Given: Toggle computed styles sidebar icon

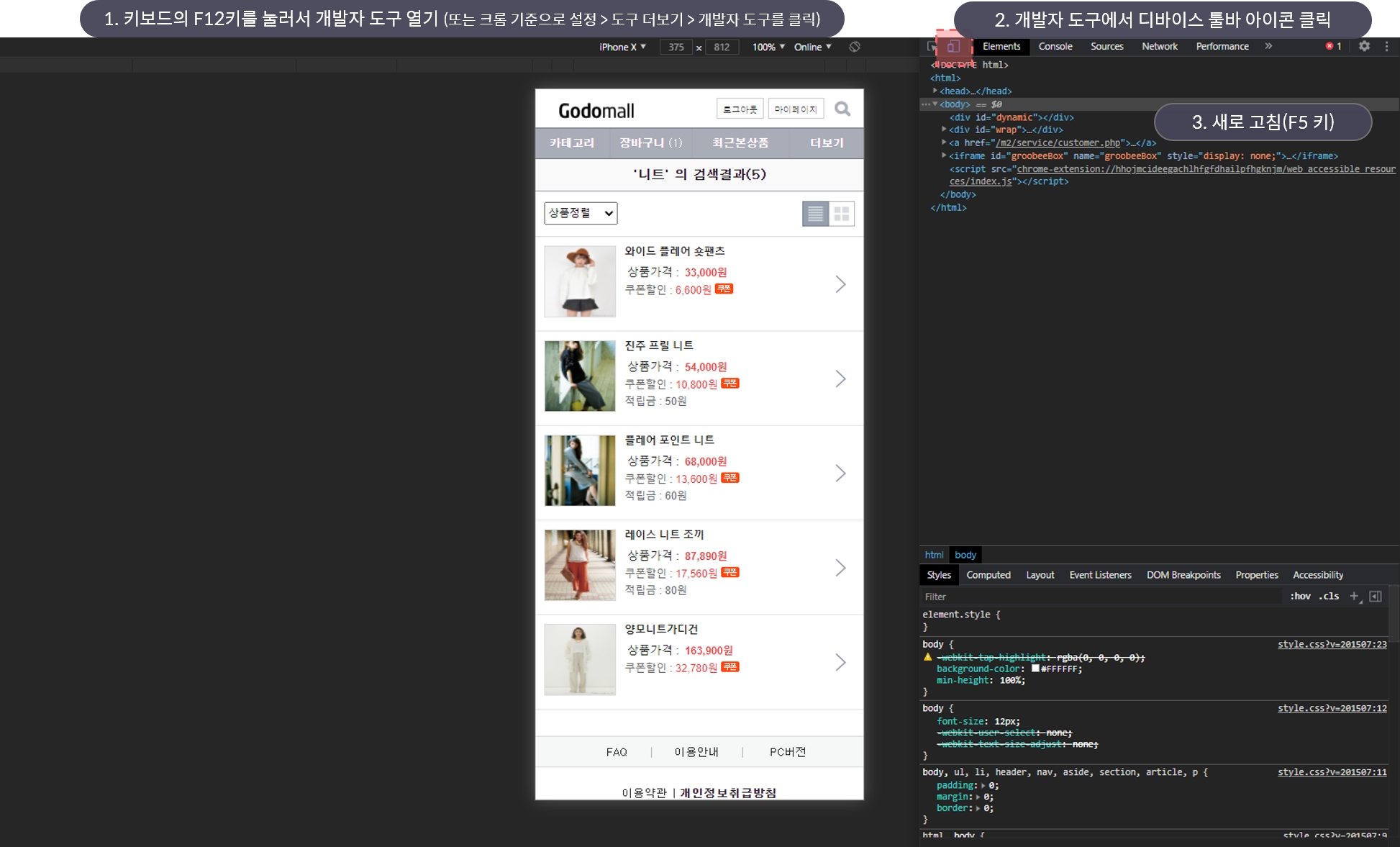Looking at the screenshot, I should (1376, 597).
